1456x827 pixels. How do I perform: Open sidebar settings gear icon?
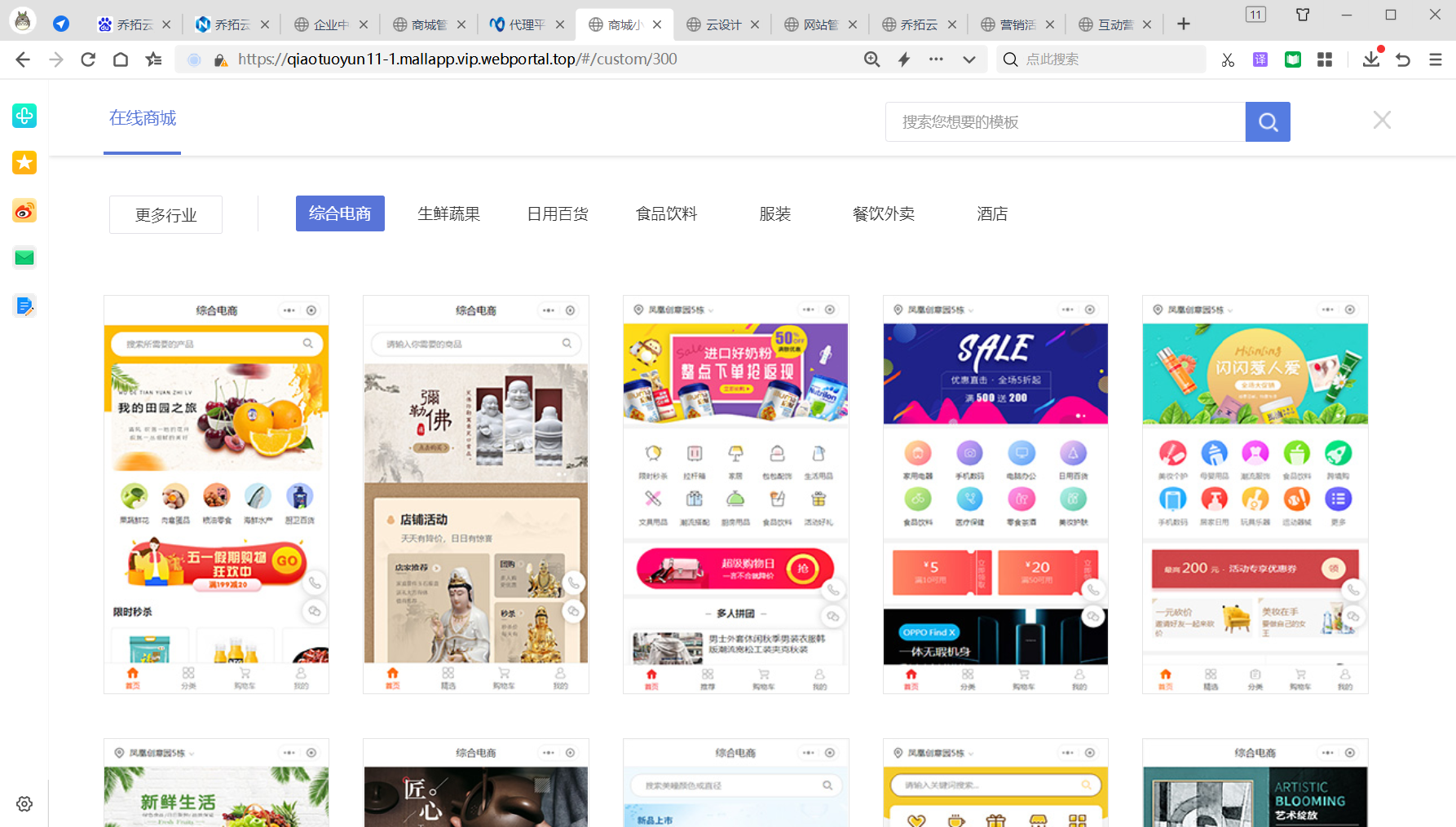click(x=24, y=803)
